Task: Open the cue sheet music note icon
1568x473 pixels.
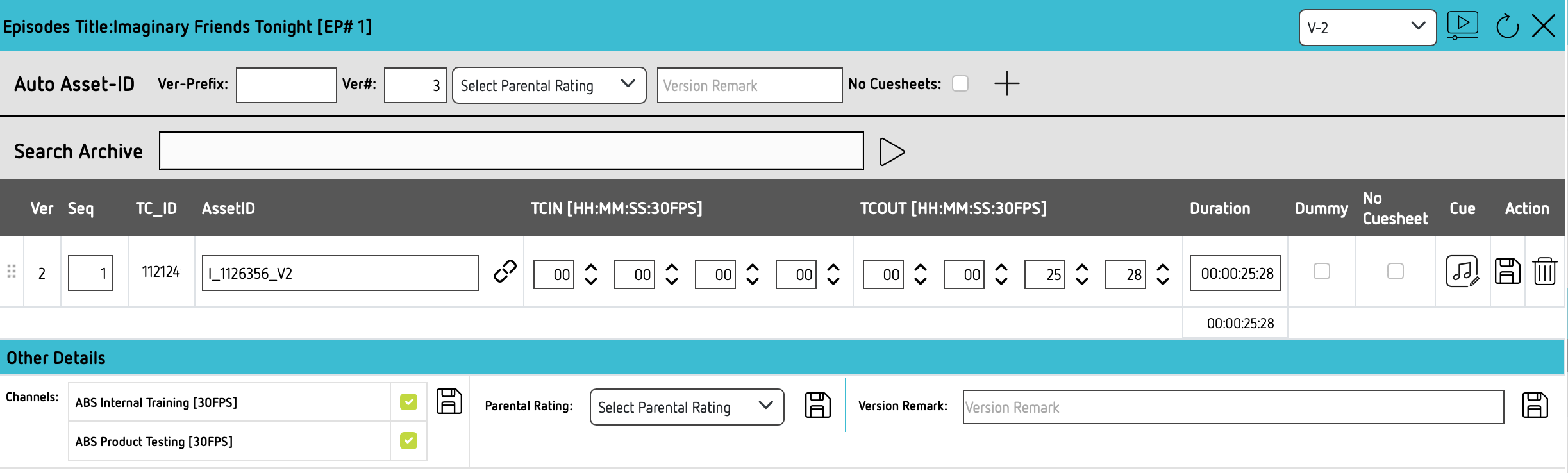Action: pyautogui.click(x=1462, y=271)
